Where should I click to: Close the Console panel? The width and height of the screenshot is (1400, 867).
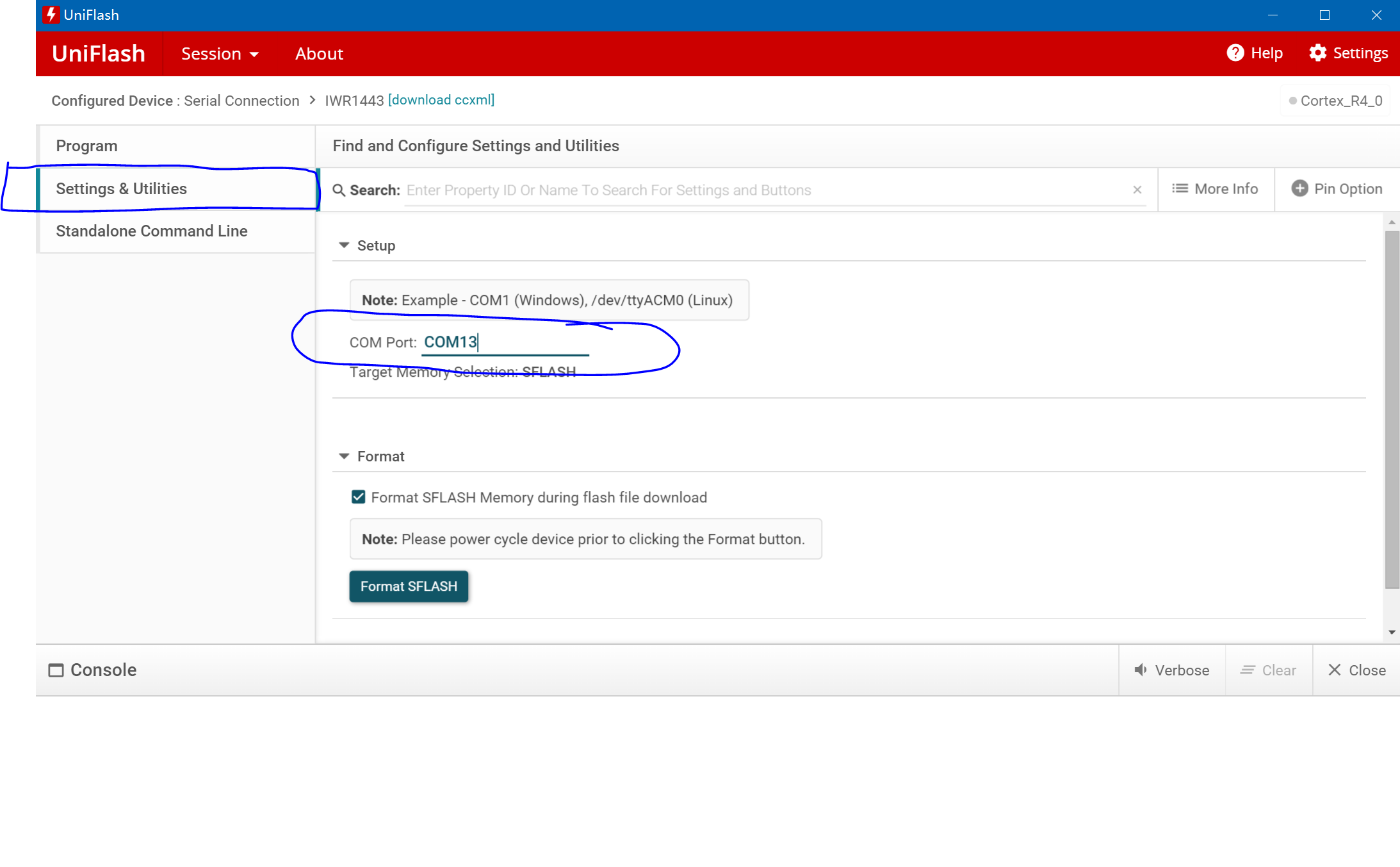(x=1357, y=670)
